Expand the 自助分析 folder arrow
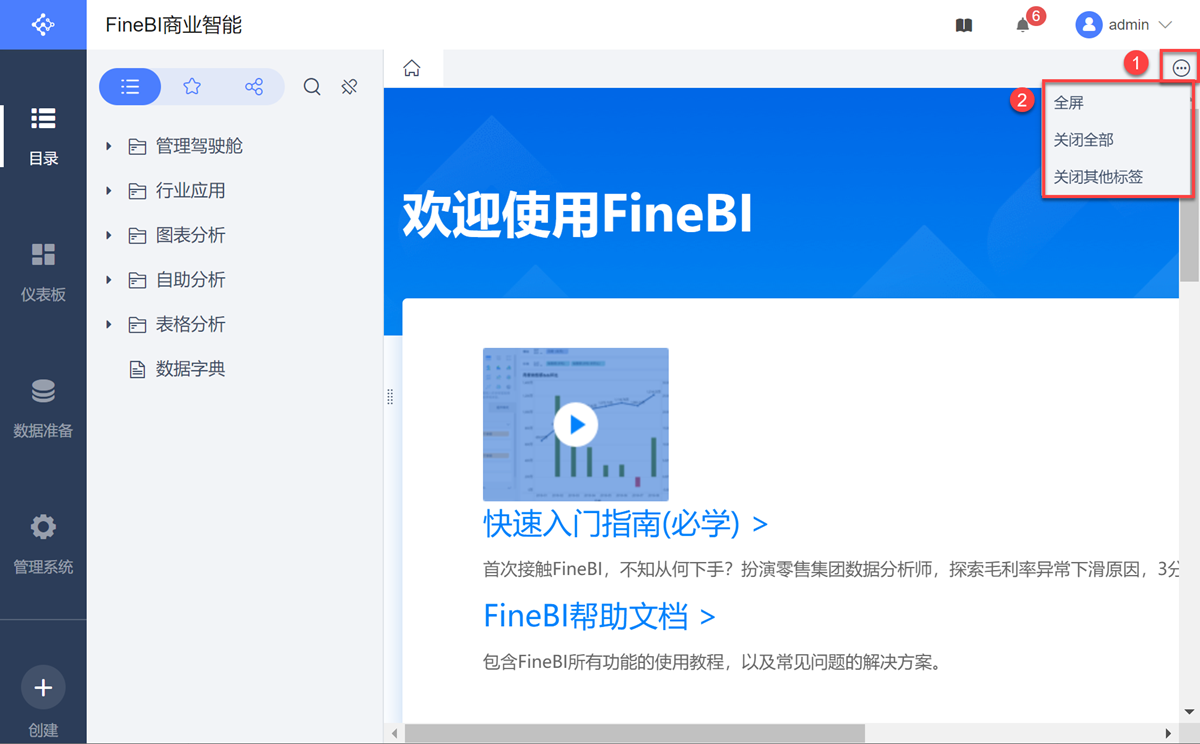The height and width of the screenshot is (744, 1200). [109, 280]
